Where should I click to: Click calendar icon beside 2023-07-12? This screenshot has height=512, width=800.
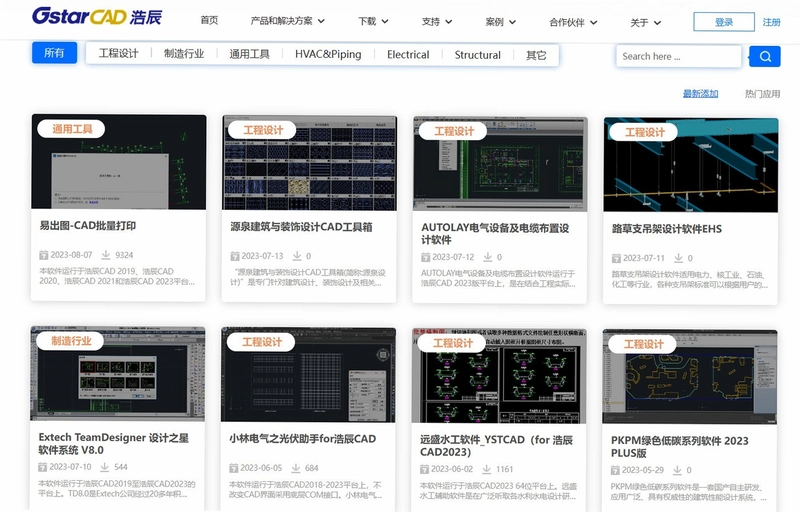pos(426,257)
